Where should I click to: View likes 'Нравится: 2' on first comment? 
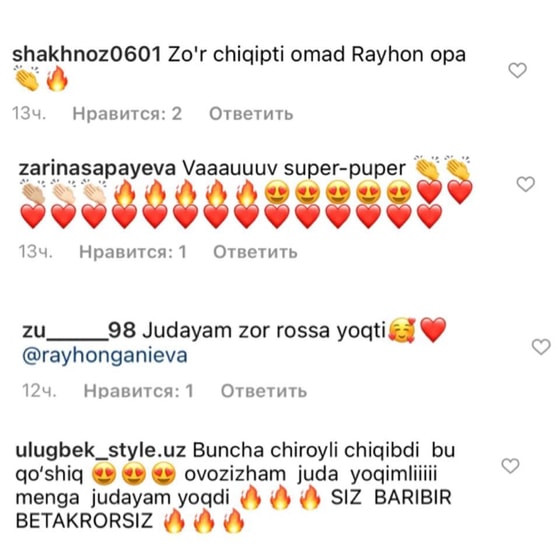point(127,114)
